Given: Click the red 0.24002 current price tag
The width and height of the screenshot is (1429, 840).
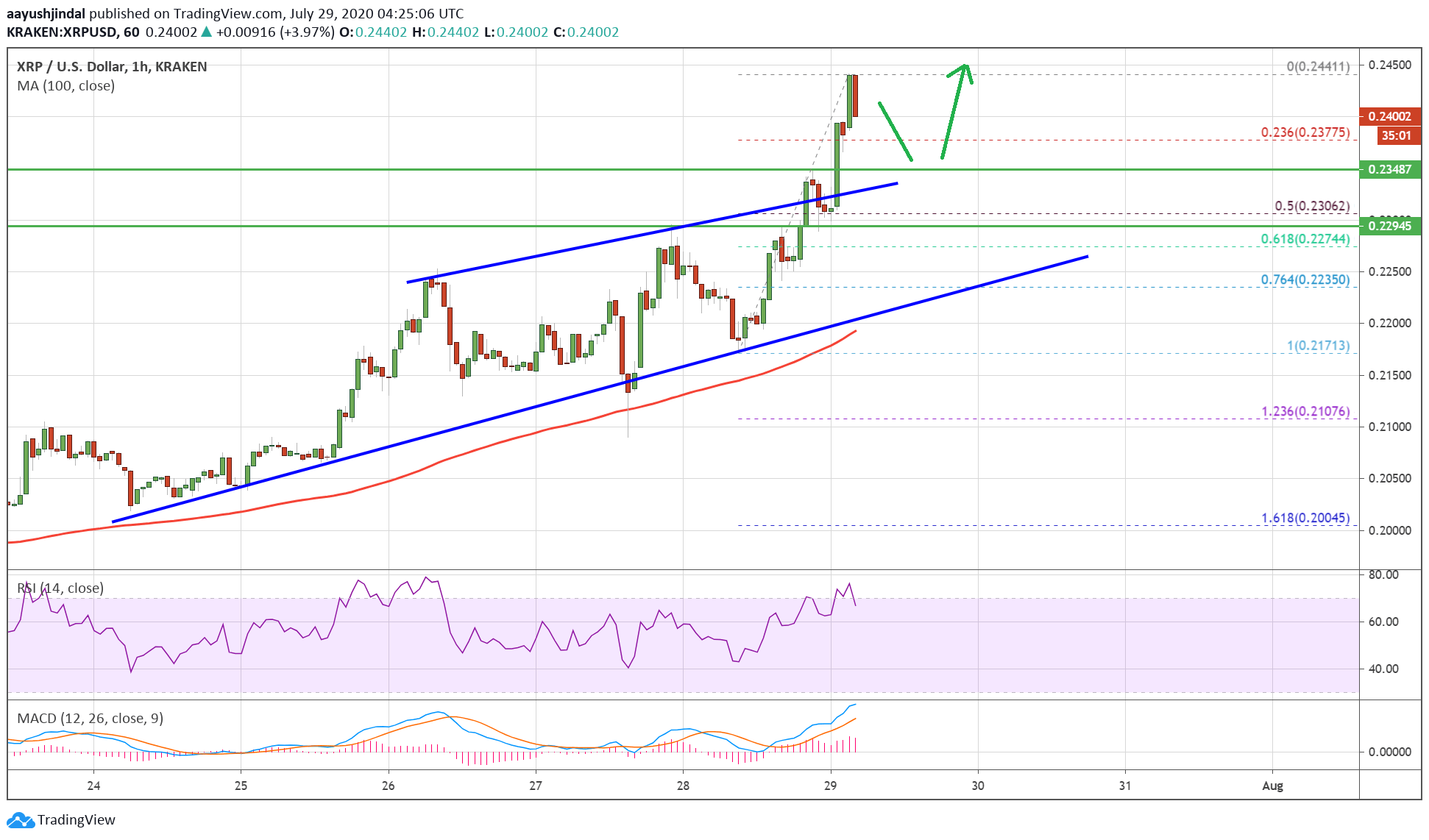Looking at the screenshot, I should click(x=1390, y=116).
